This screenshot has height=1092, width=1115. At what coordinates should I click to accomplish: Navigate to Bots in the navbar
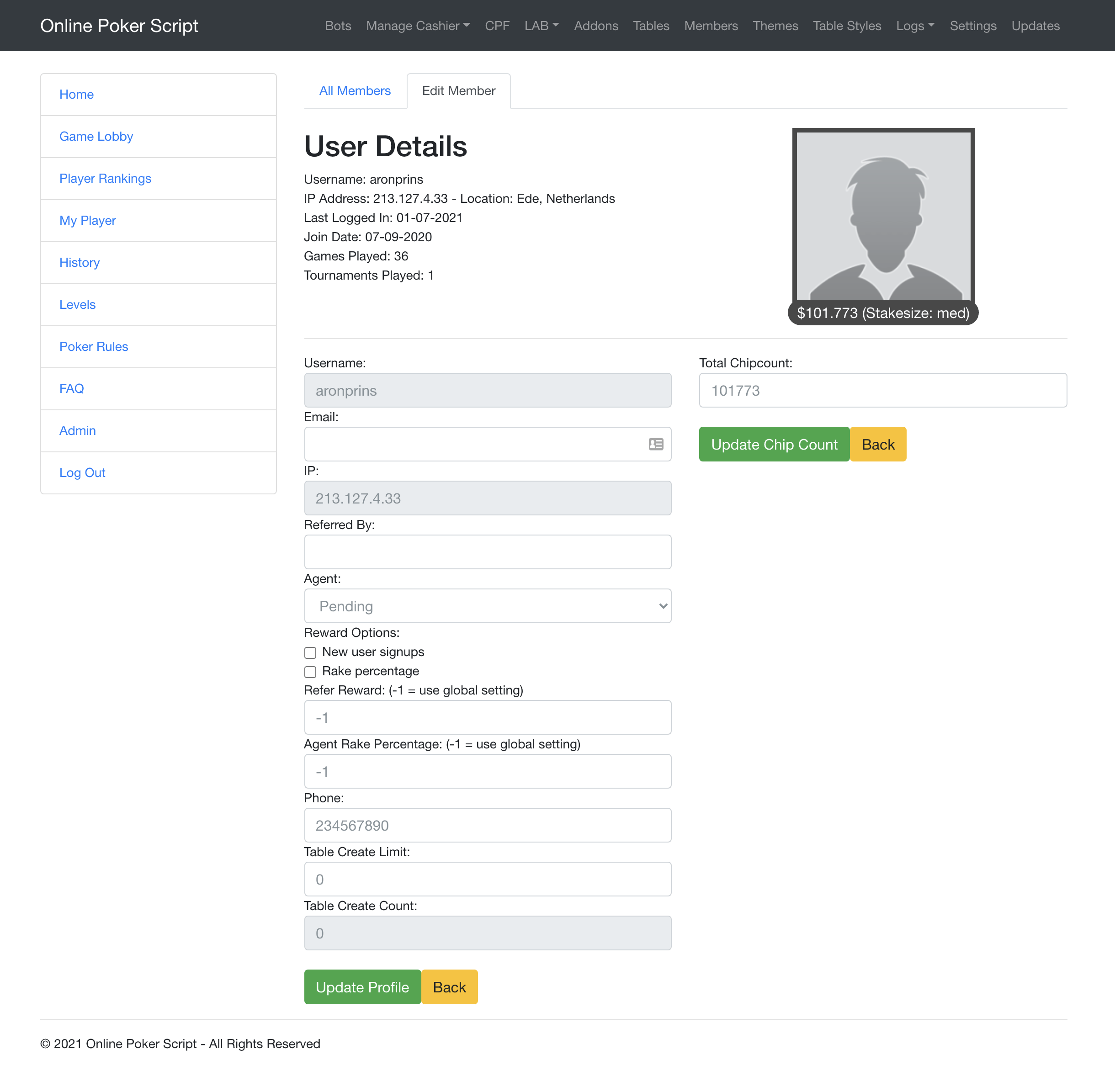point(338,26)
